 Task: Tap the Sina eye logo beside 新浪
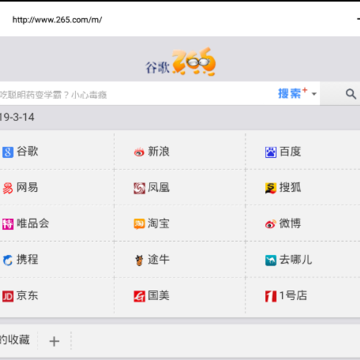[x=139, y=152]
